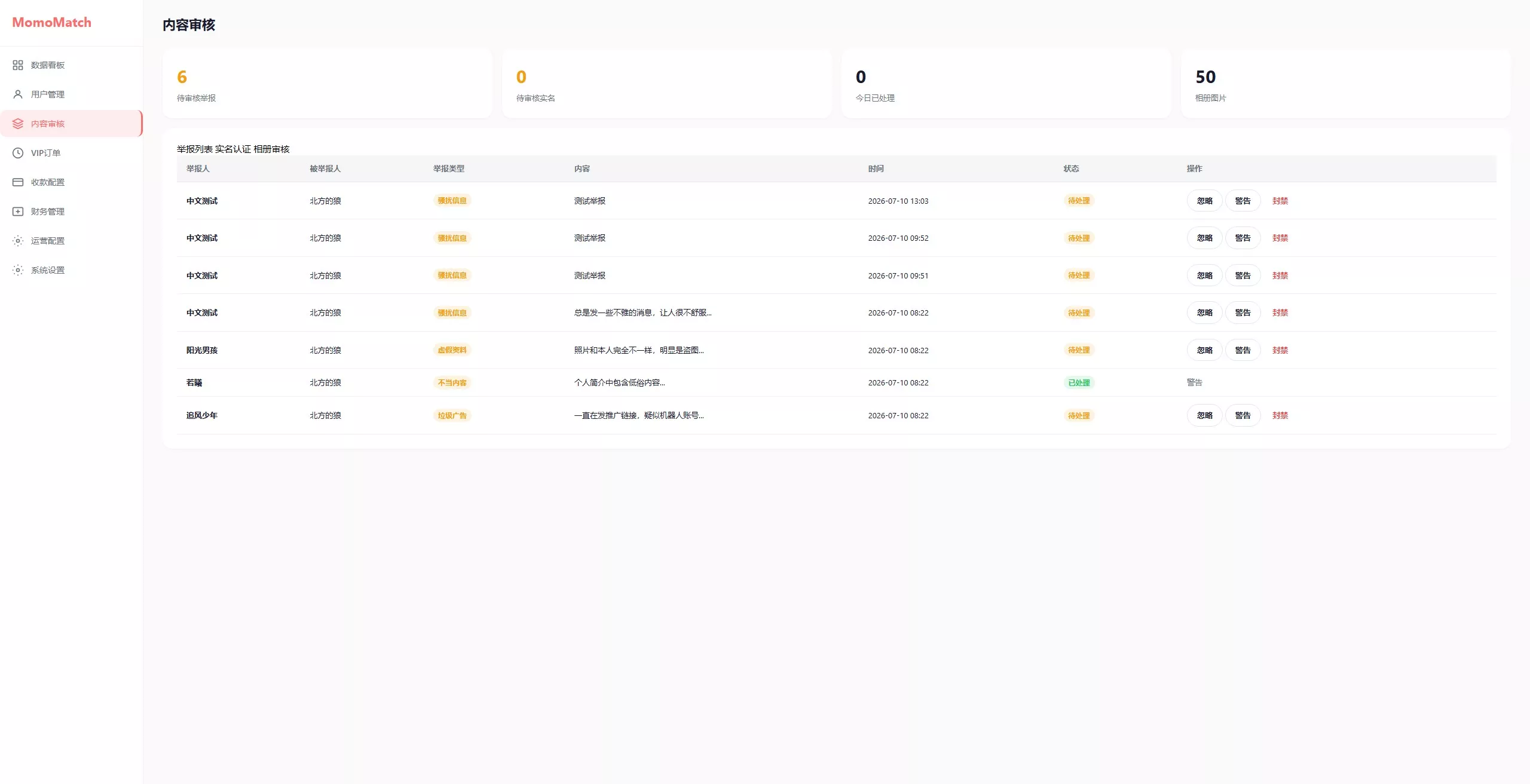Click the 垃圾广告 type badge

tap(452, 415)
